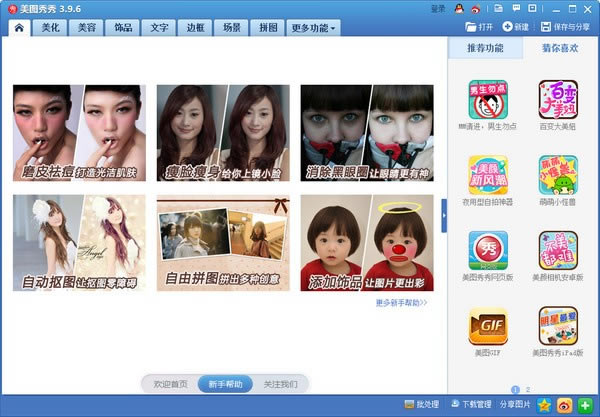Open the 美图秀秀网页版 app icon
Image resolution: width=600 pixels, height=417 pixels.
click(x=488, y=251)
